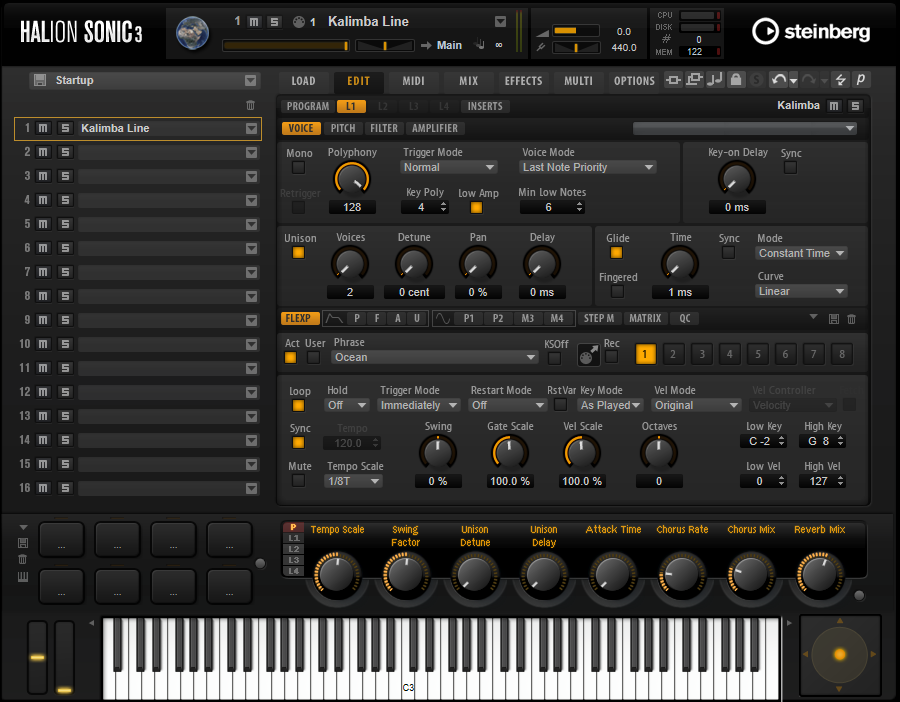This screenshot has width=900, height=702.
Task: Open the Phrase Ocean dropdown
Action: pos(435,357)
